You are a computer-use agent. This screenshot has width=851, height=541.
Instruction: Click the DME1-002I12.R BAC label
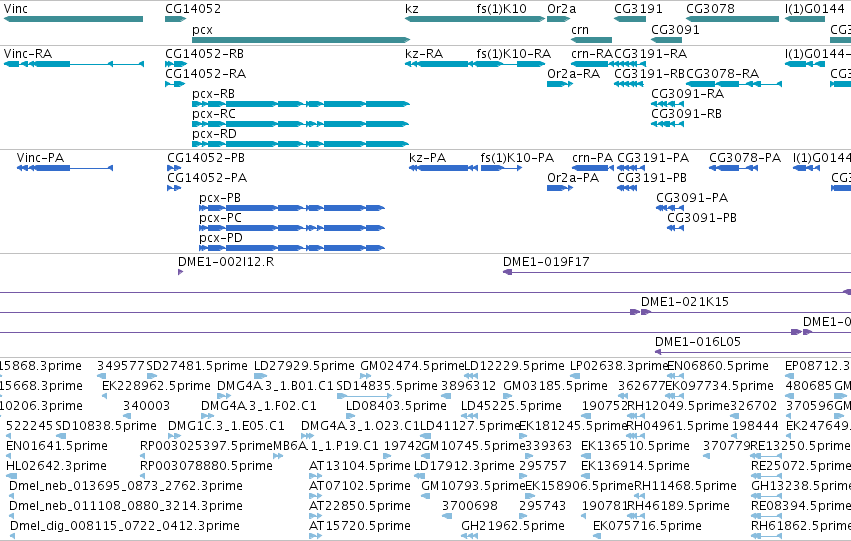(226, 262)
